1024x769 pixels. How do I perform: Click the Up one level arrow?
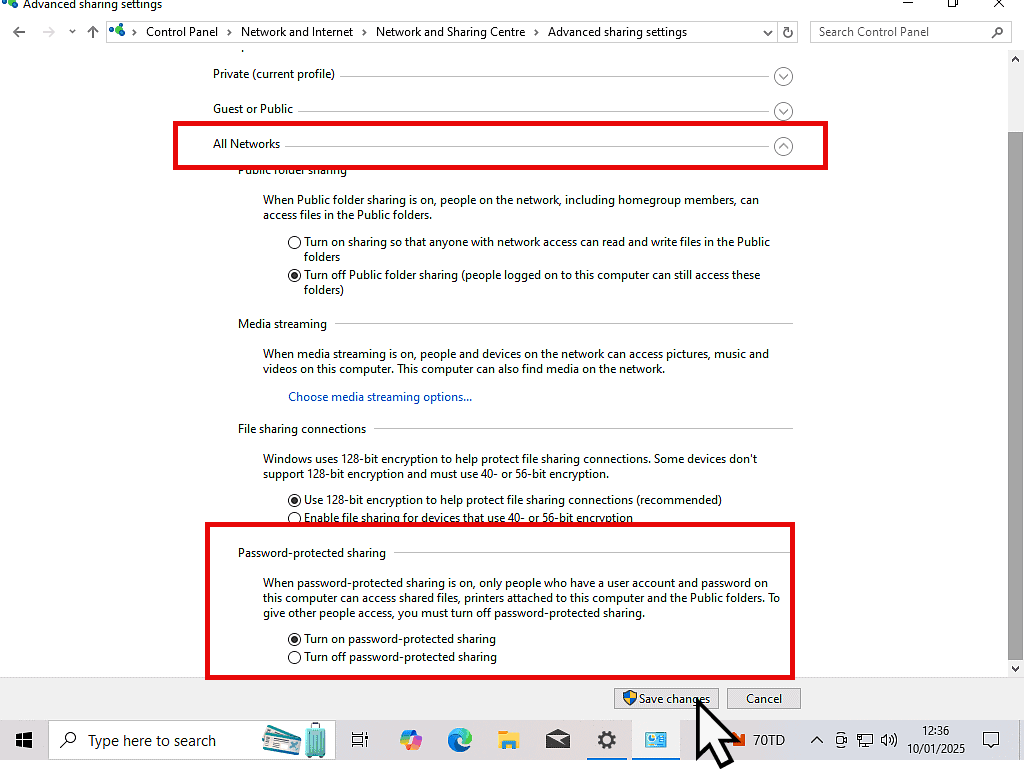coord(93,32)
